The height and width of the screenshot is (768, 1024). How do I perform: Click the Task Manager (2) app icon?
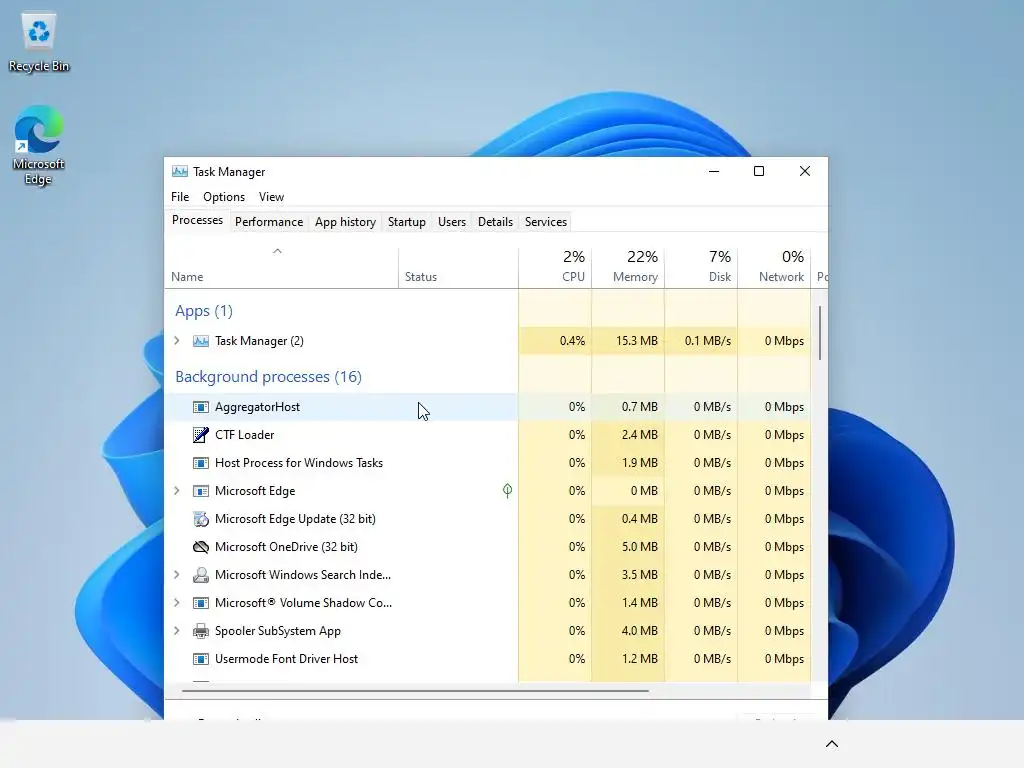point(201,341)
